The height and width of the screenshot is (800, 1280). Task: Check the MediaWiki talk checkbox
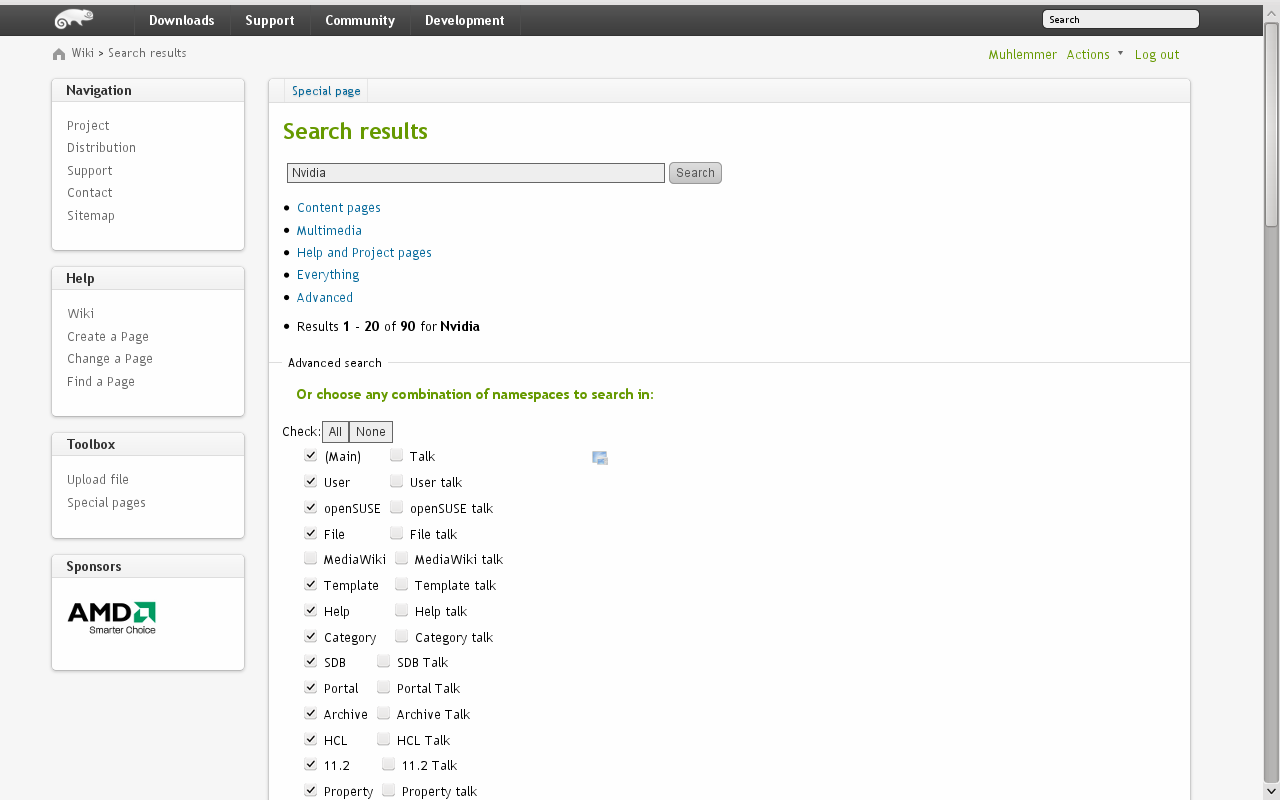402,558
